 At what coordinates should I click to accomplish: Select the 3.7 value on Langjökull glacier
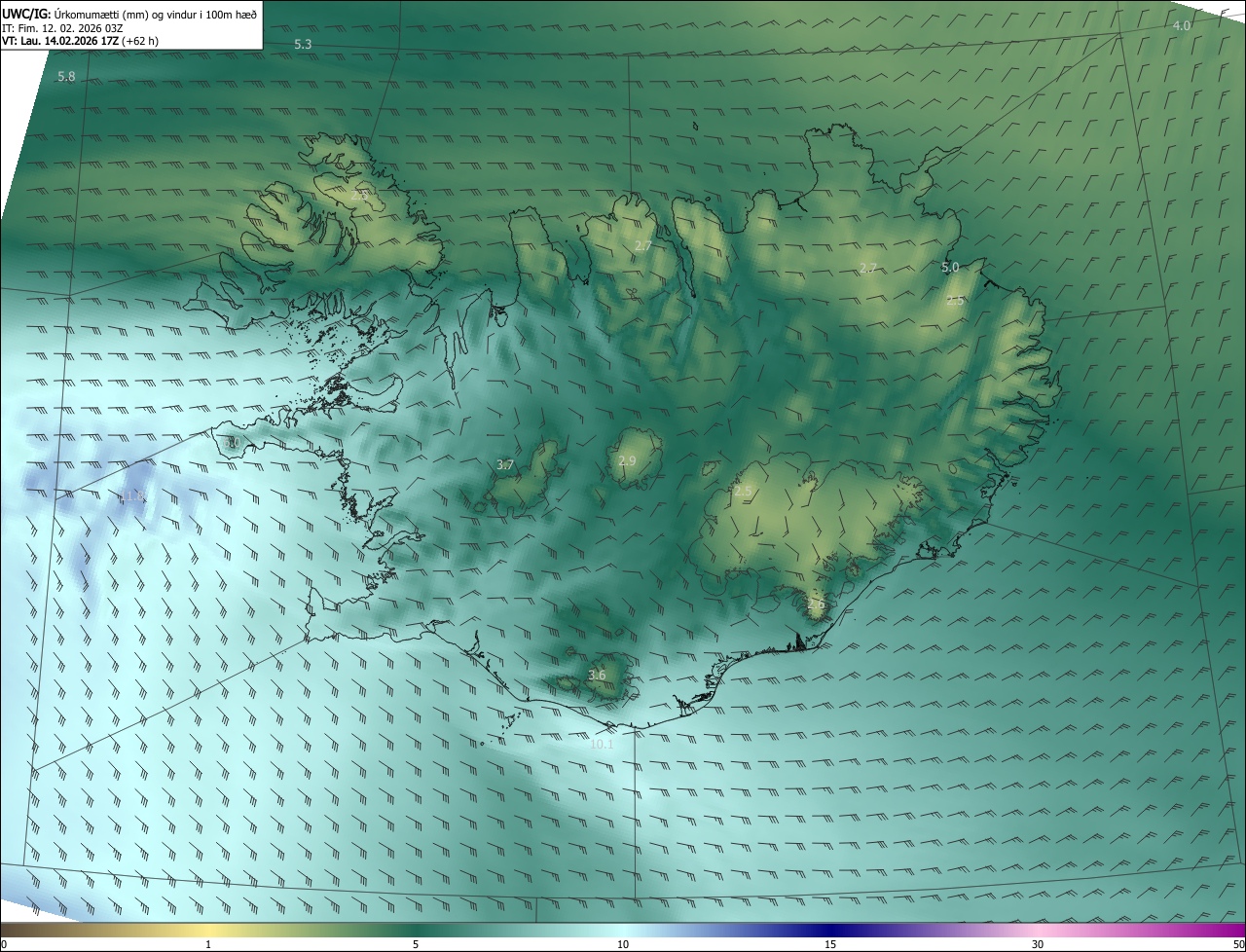505,465
